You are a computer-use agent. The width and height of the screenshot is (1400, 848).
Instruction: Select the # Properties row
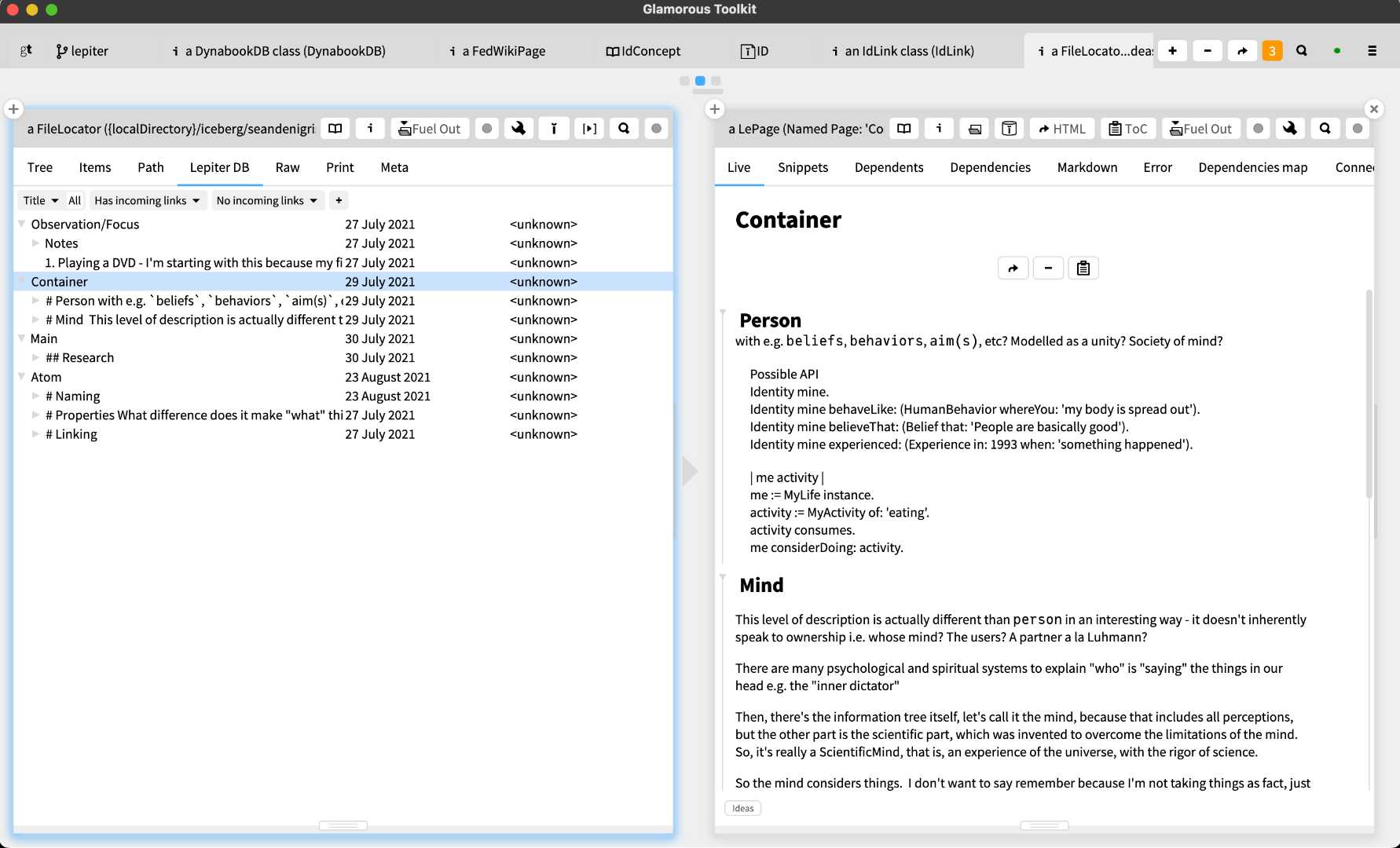[x=343, y=415]
